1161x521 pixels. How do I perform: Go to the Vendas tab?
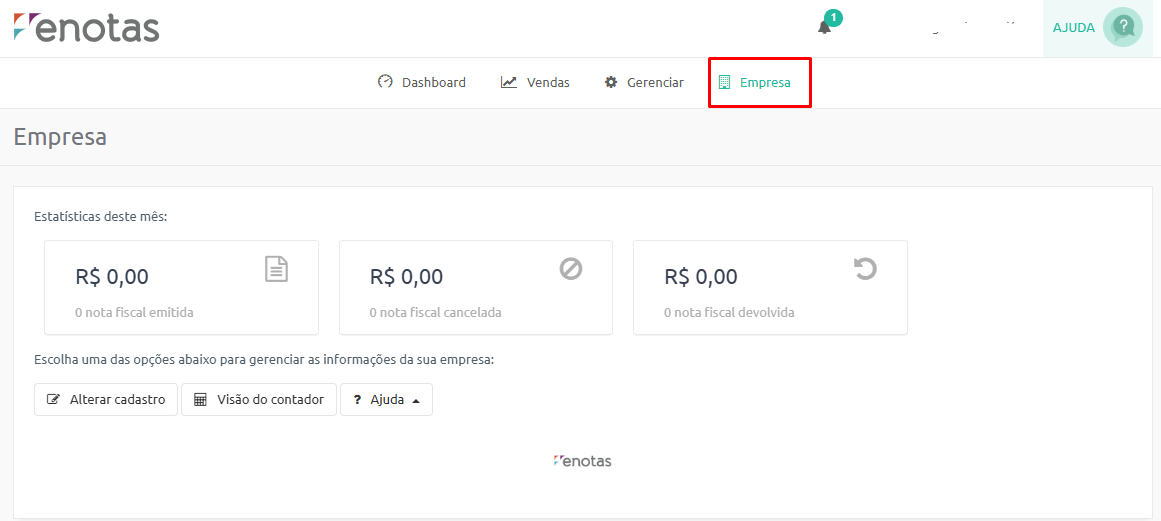[x=536, y=82]
